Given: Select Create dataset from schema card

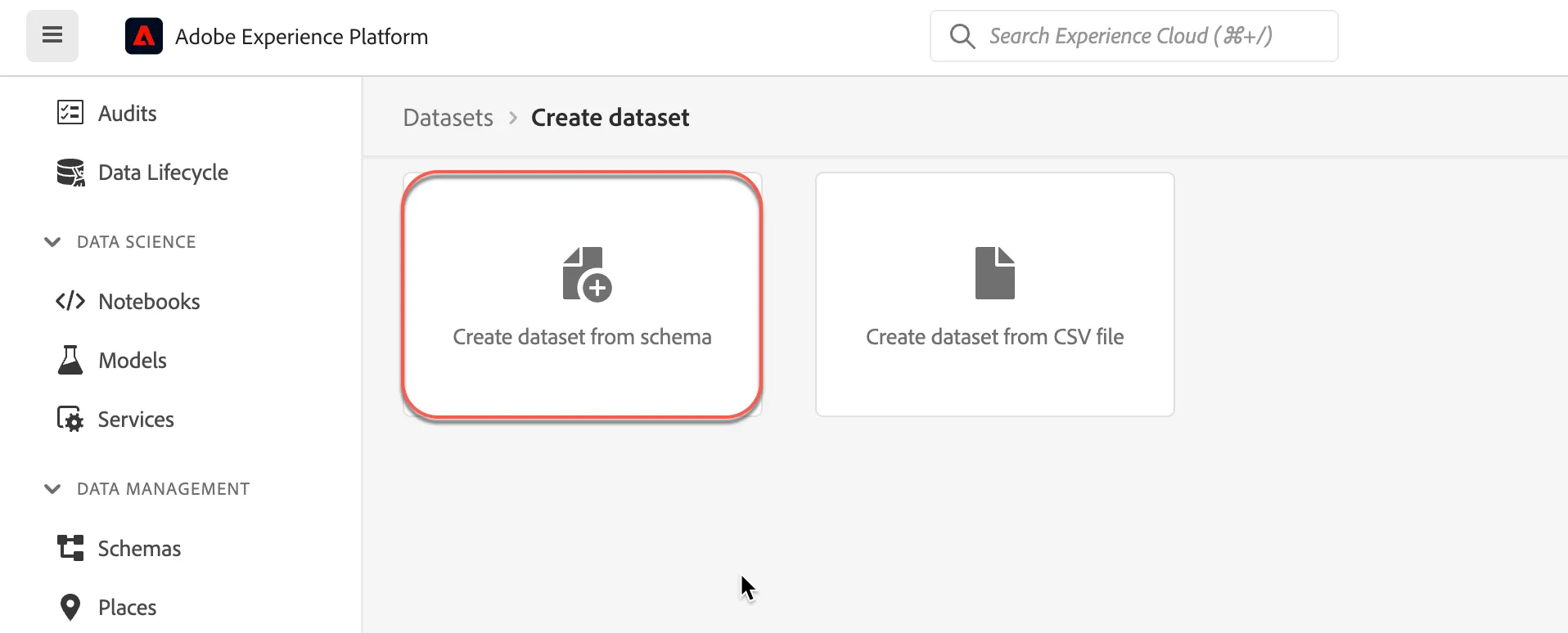Looking at the screenshot, I should coord(583,294).
